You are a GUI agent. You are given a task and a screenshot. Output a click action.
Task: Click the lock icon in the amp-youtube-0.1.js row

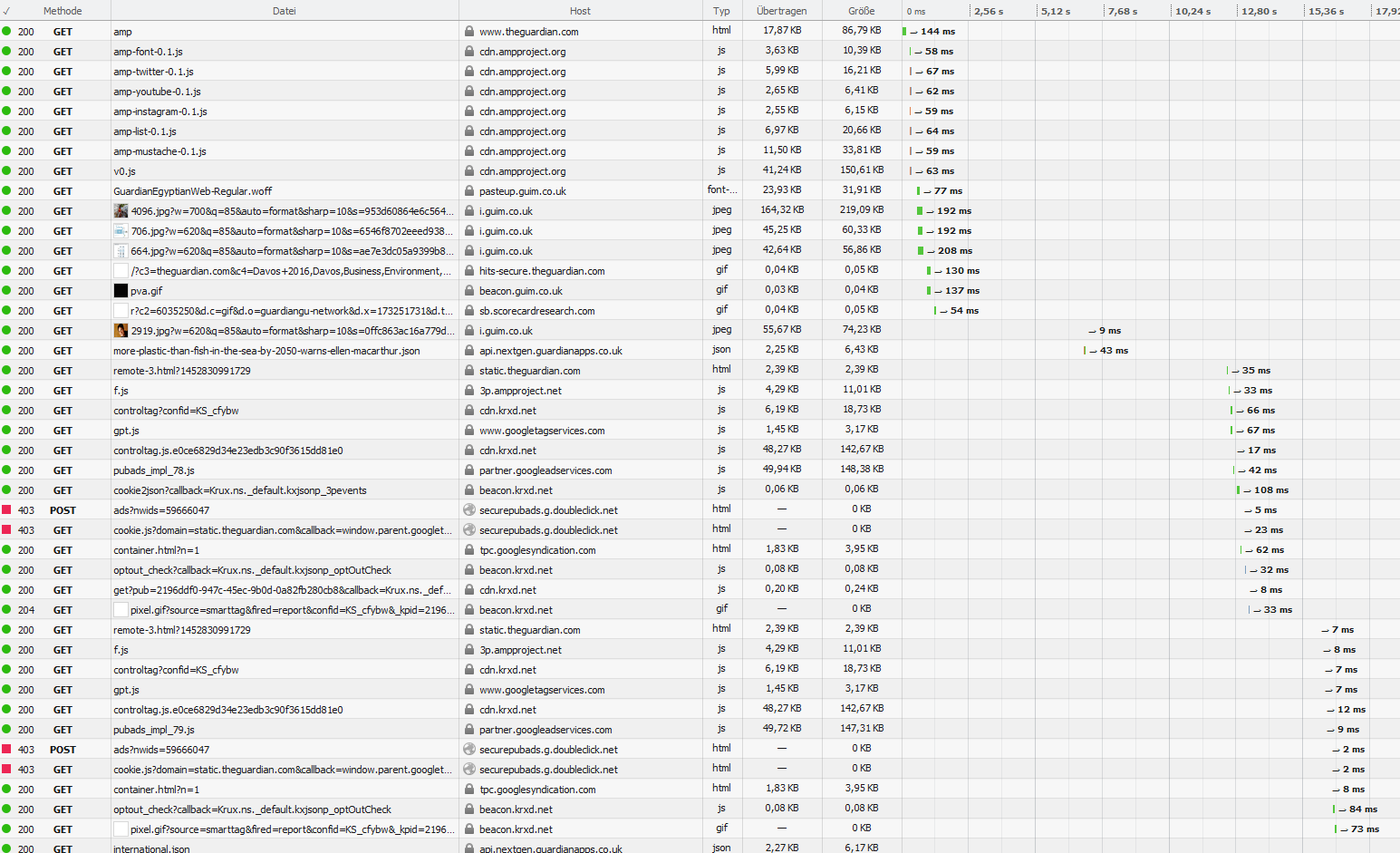469,91
